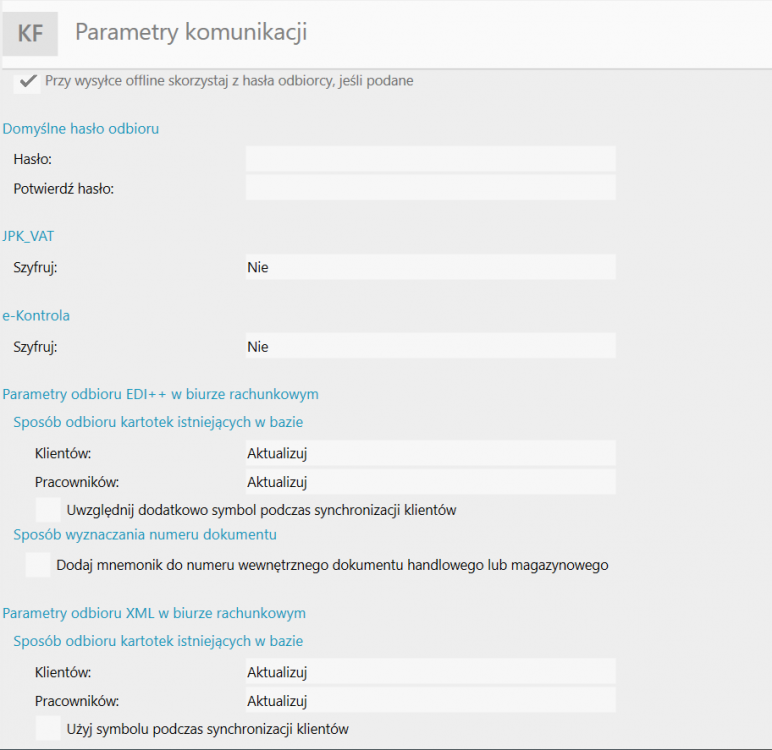Focus the 'Potwierdź hasło' field
This screenshot has height=750, width=772.
click(430, 188)
